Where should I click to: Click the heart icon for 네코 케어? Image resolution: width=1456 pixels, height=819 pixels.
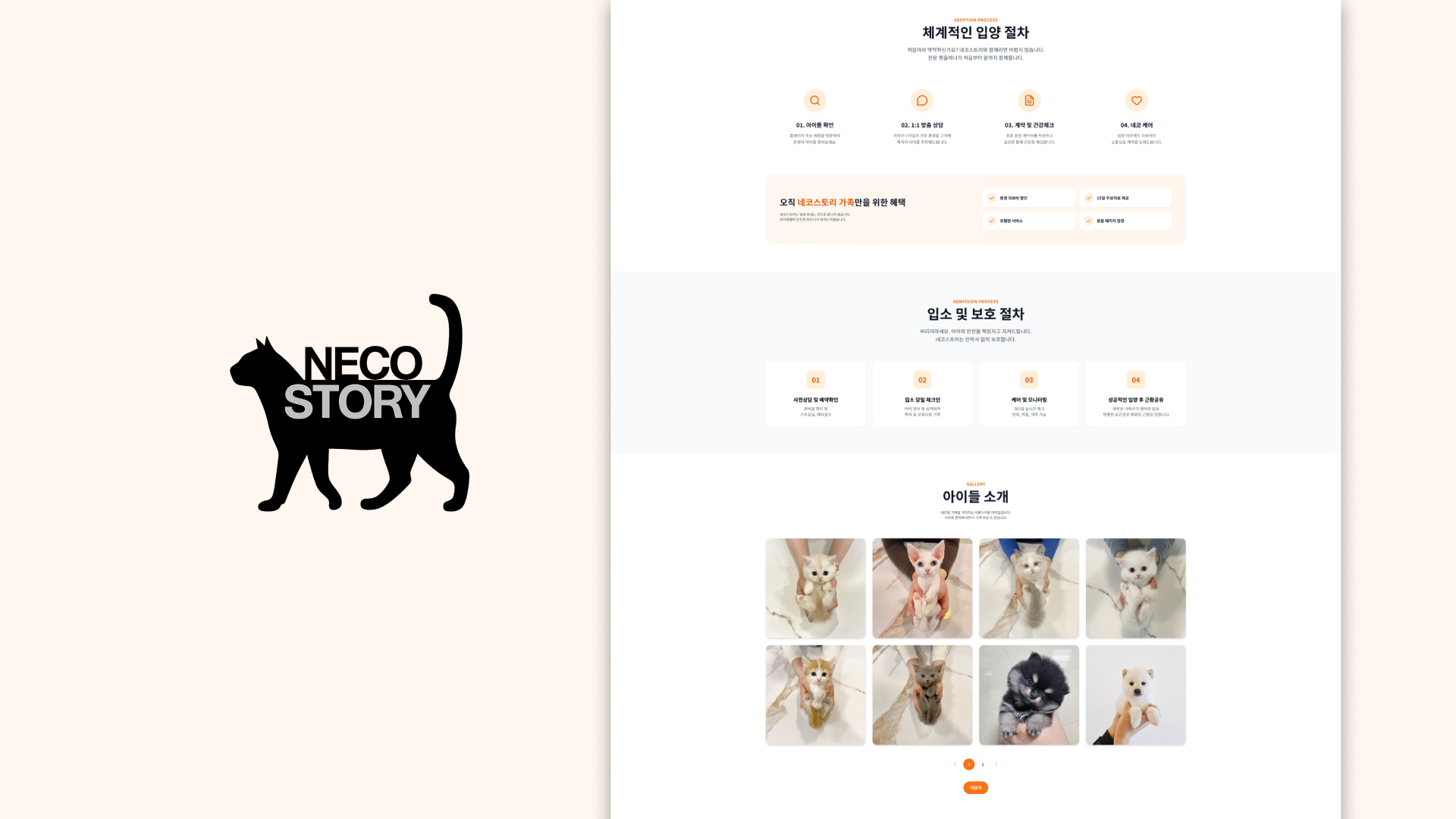coord(1136,100)
